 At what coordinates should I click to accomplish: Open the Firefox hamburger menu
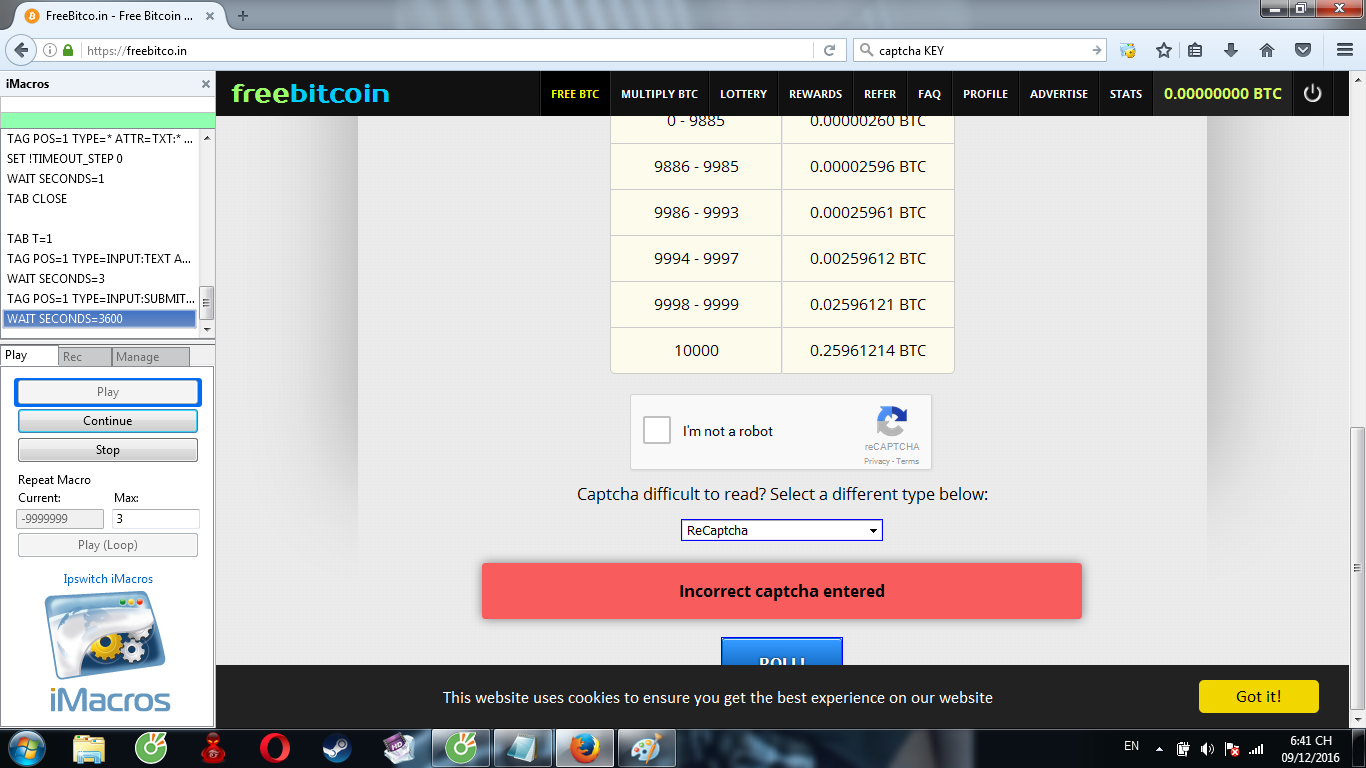[x=1345, y=50]
